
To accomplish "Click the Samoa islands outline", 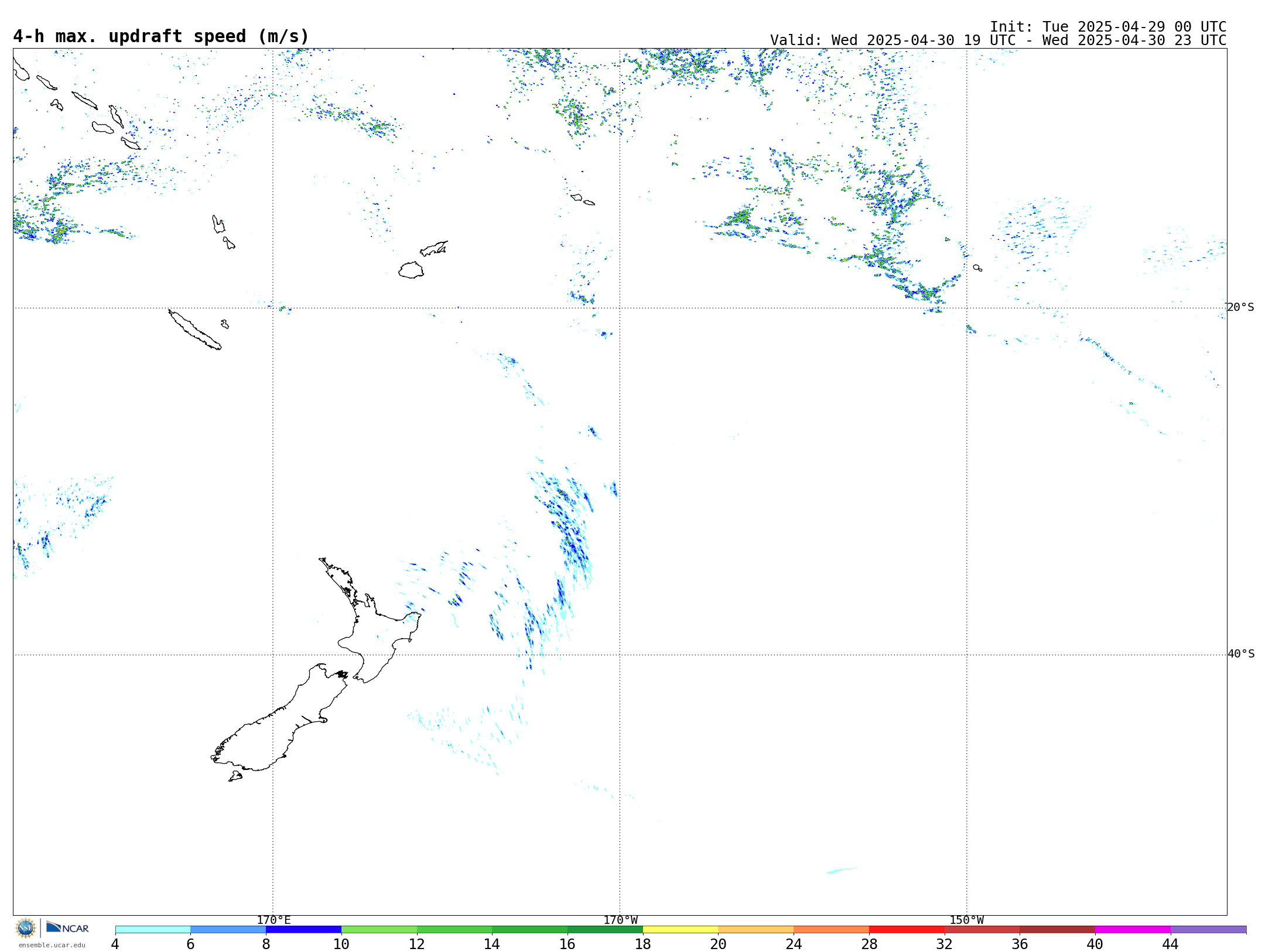I will pos(582,199).
